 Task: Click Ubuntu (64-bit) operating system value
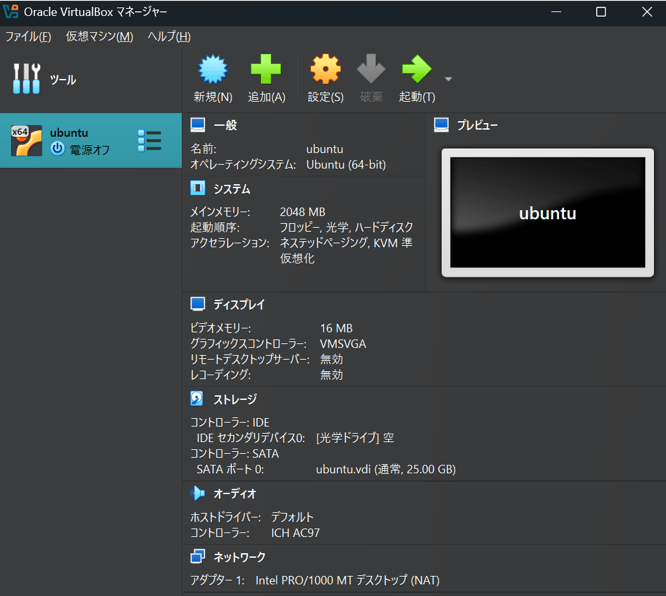click(346, 165)
